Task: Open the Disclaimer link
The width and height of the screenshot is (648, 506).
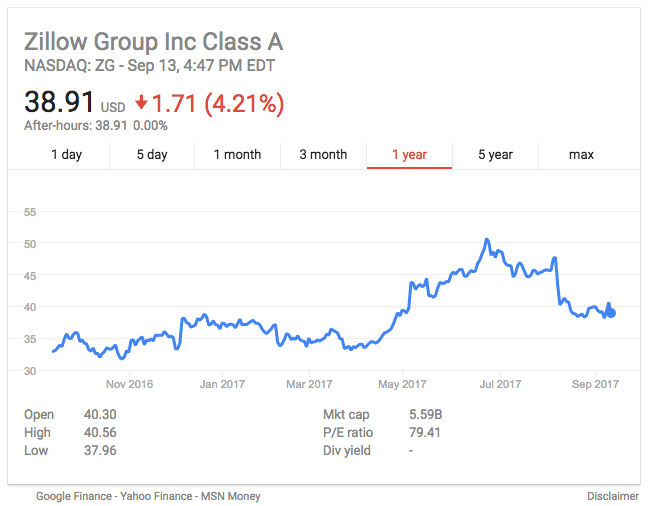Action: (x=613, y=496)
